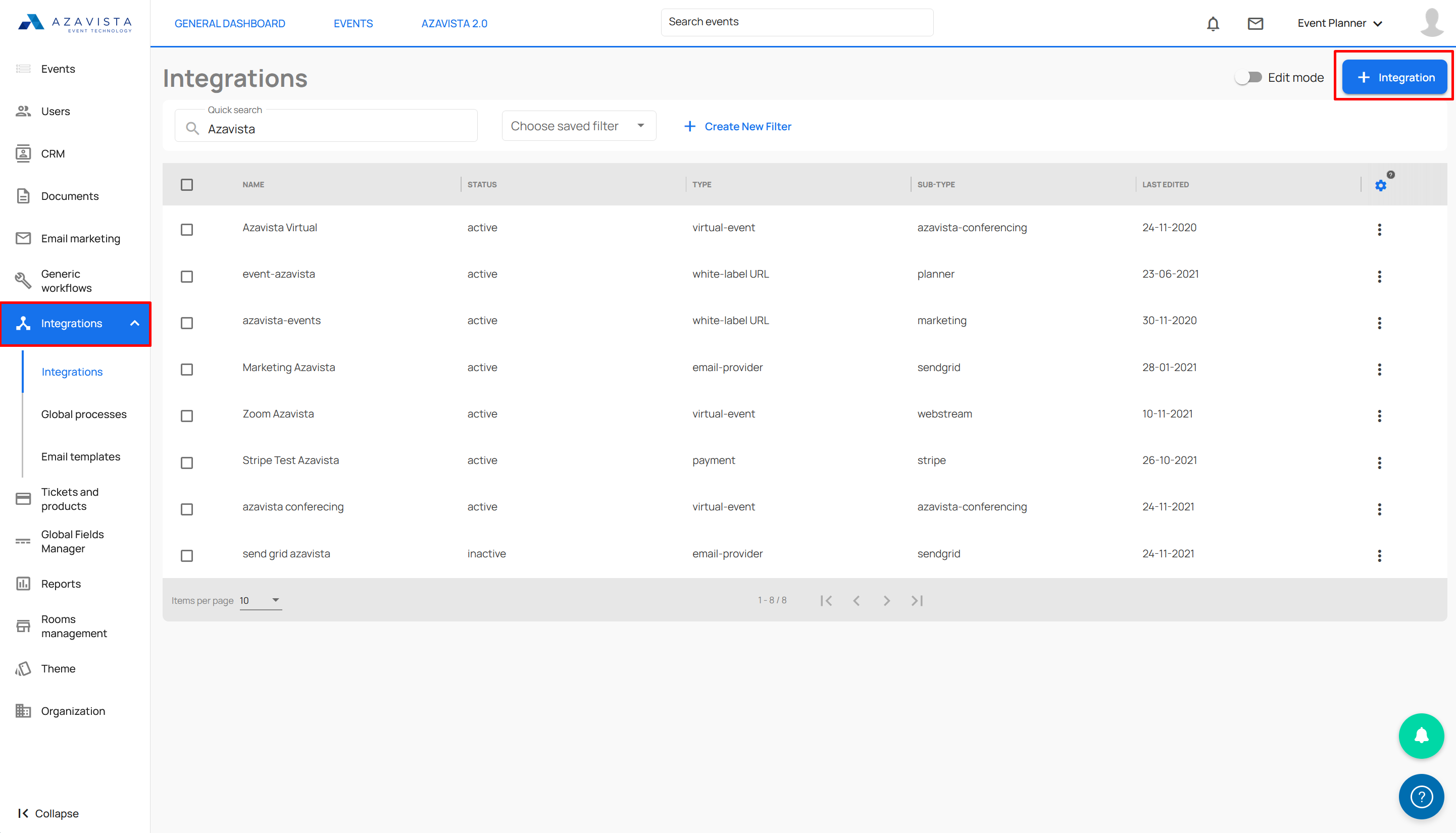Open Email templates submenu item
This screenshot has height=833, width=1456.
point(81,456)
